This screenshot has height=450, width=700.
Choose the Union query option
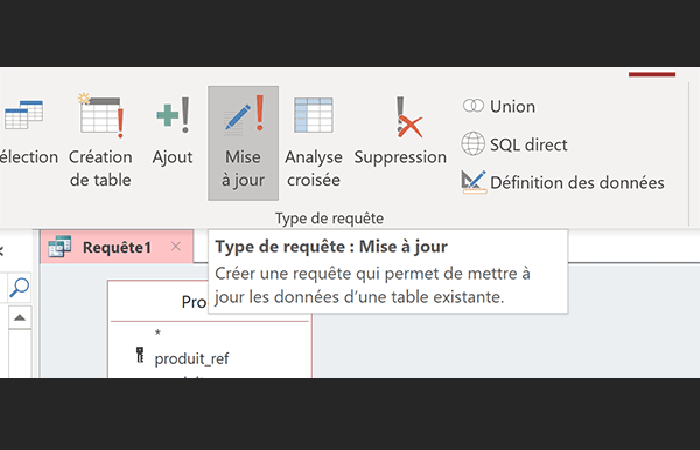pyautogui.click(x=498, y=106)
